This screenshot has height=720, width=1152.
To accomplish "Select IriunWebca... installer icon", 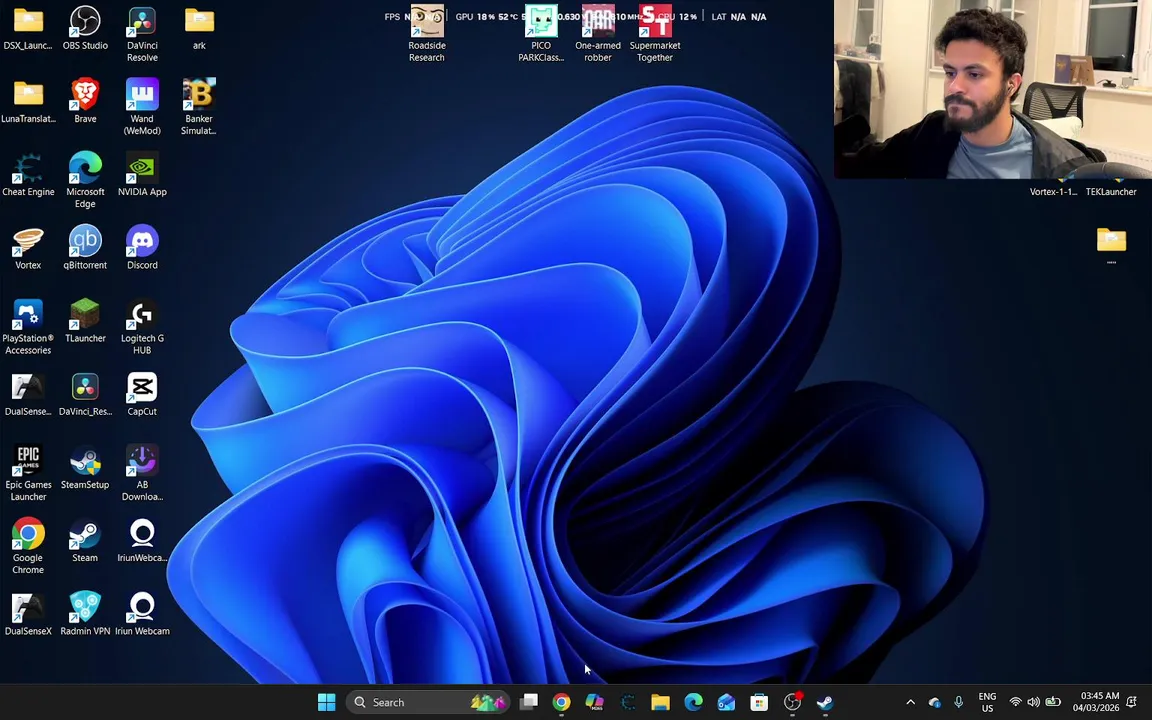I will click(x=142, y=541).
